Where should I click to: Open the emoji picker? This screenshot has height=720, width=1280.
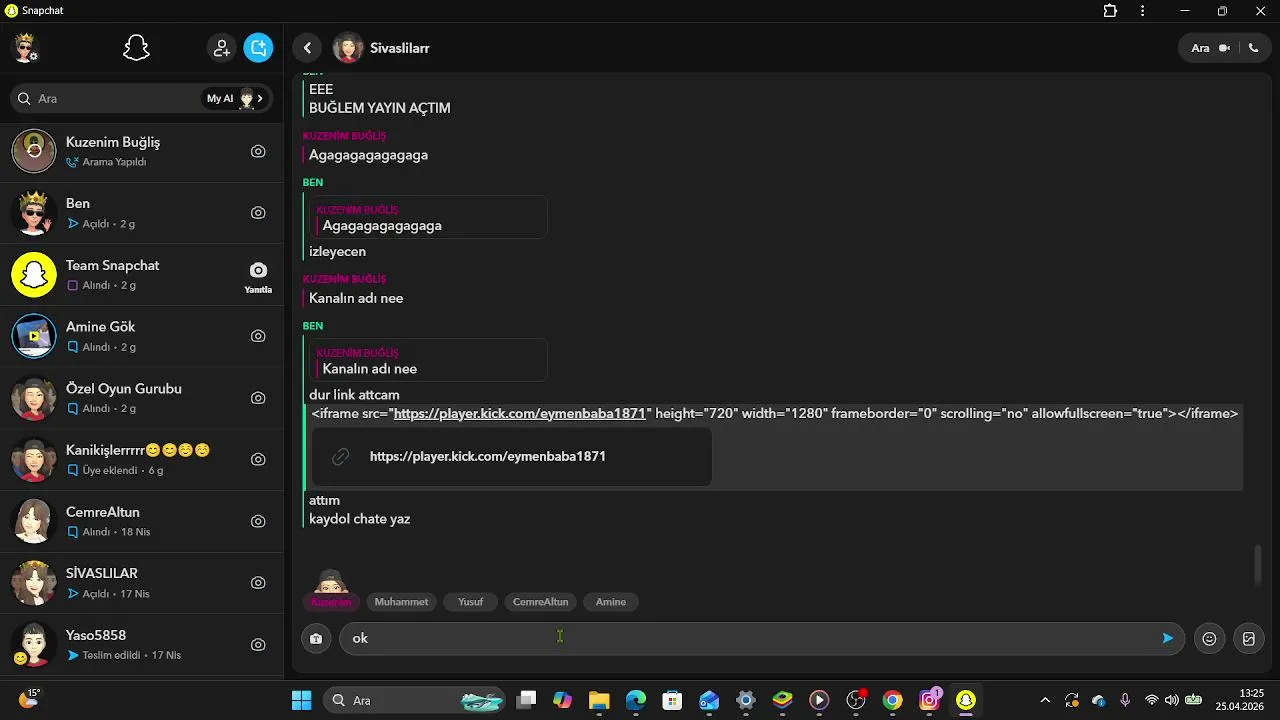pyautogui.click(x=1209, y=638)
